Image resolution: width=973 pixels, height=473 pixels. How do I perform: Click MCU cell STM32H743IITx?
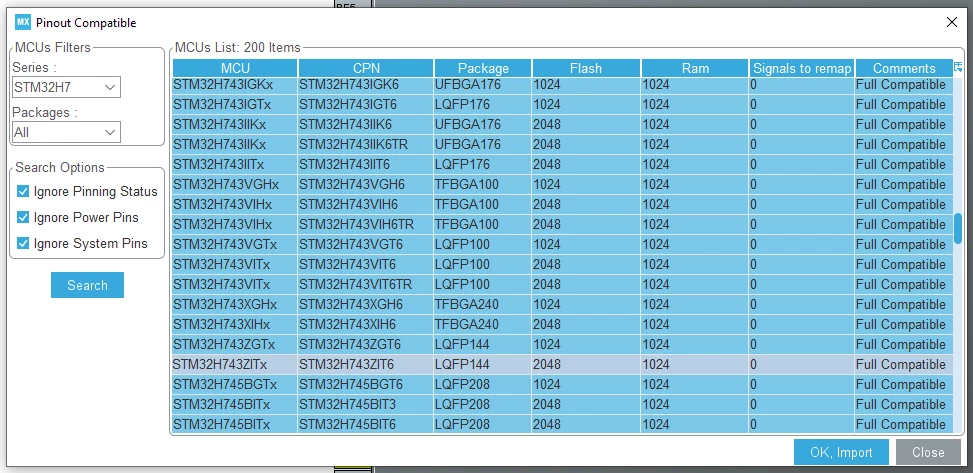pyautogui.click(x=235, y=164)
